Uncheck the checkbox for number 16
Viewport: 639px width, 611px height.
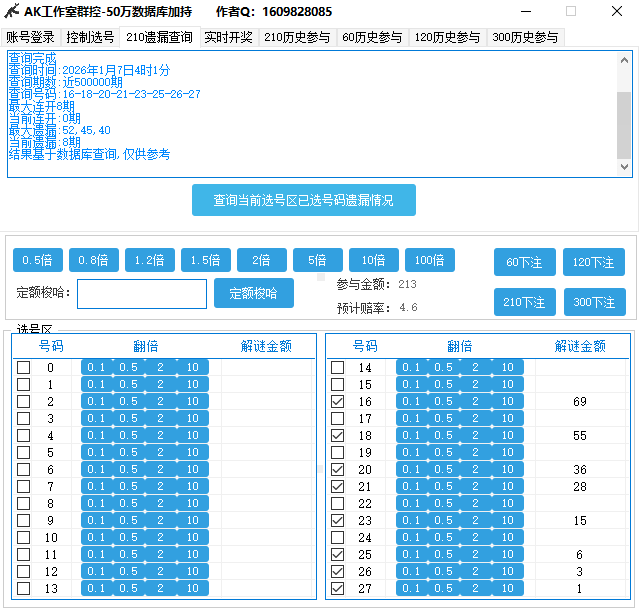(338, 401)
